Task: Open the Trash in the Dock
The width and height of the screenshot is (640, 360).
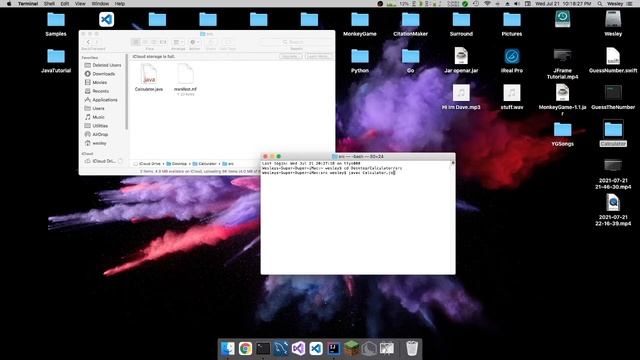Action: [412, 349]
